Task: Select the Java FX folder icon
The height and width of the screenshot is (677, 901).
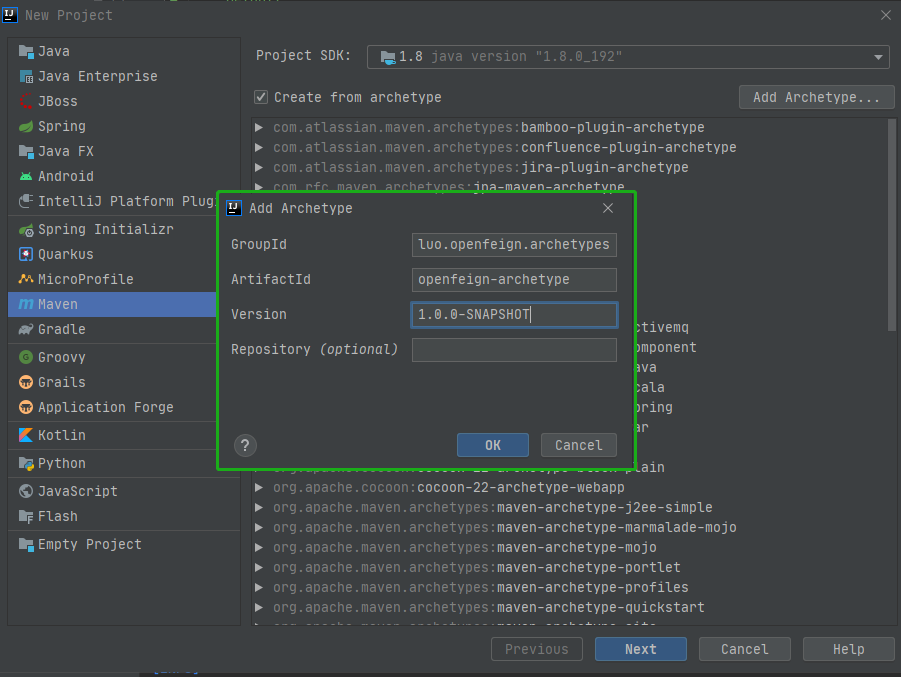Action: tap(26, 152)
